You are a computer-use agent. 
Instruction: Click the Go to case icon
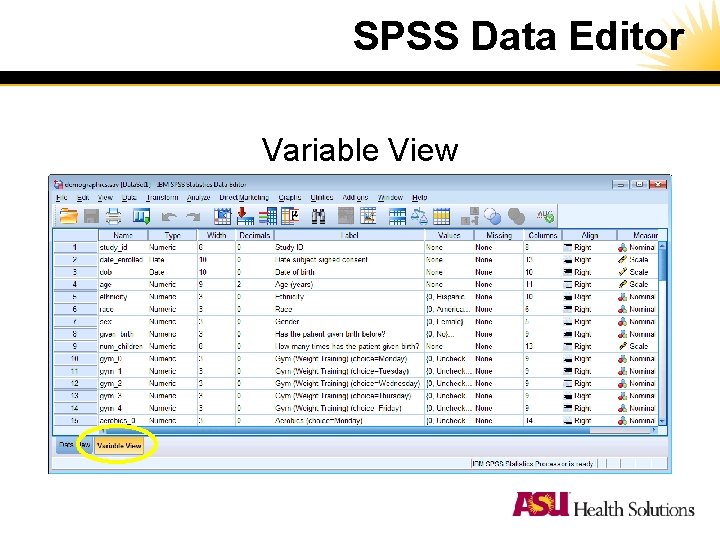pos(223,216)
